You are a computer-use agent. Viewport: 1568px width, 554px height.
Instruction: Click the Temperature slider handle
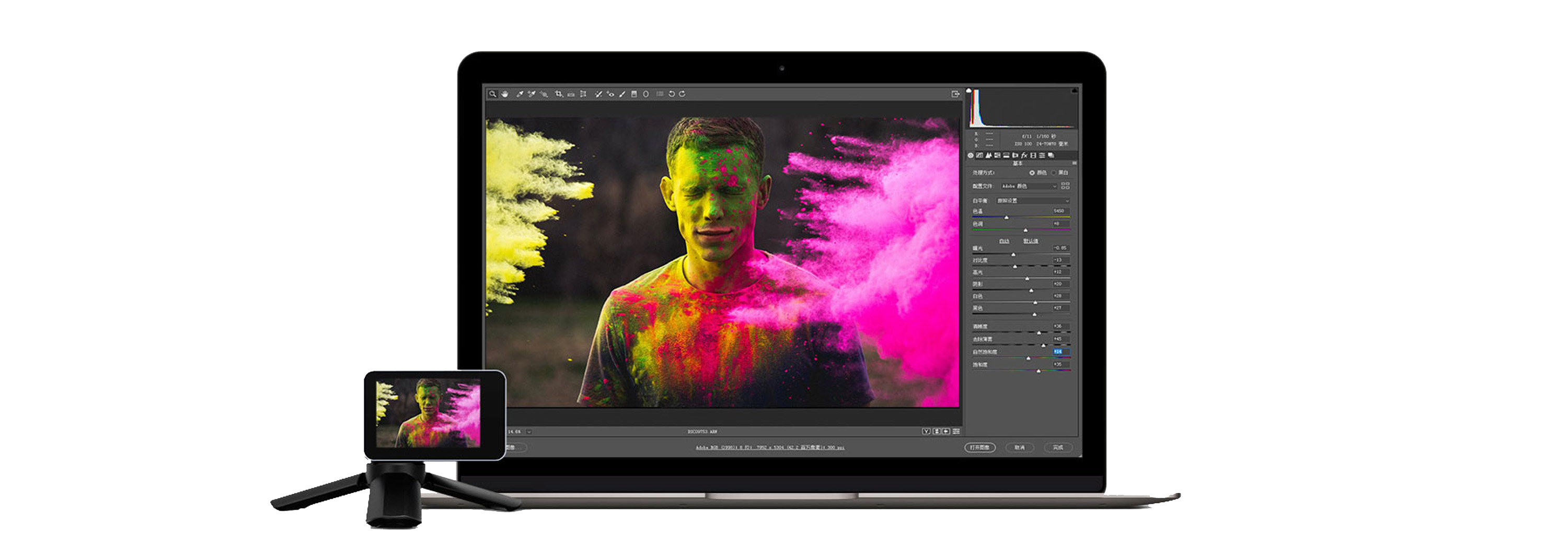point(1007,218)
